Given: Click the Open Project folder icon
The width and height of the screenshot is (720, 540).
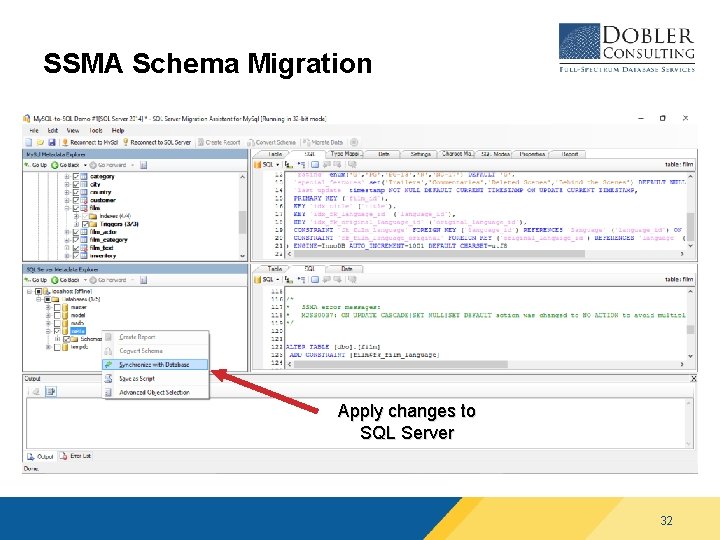Looking at the screenshot, I should [40, 142].
